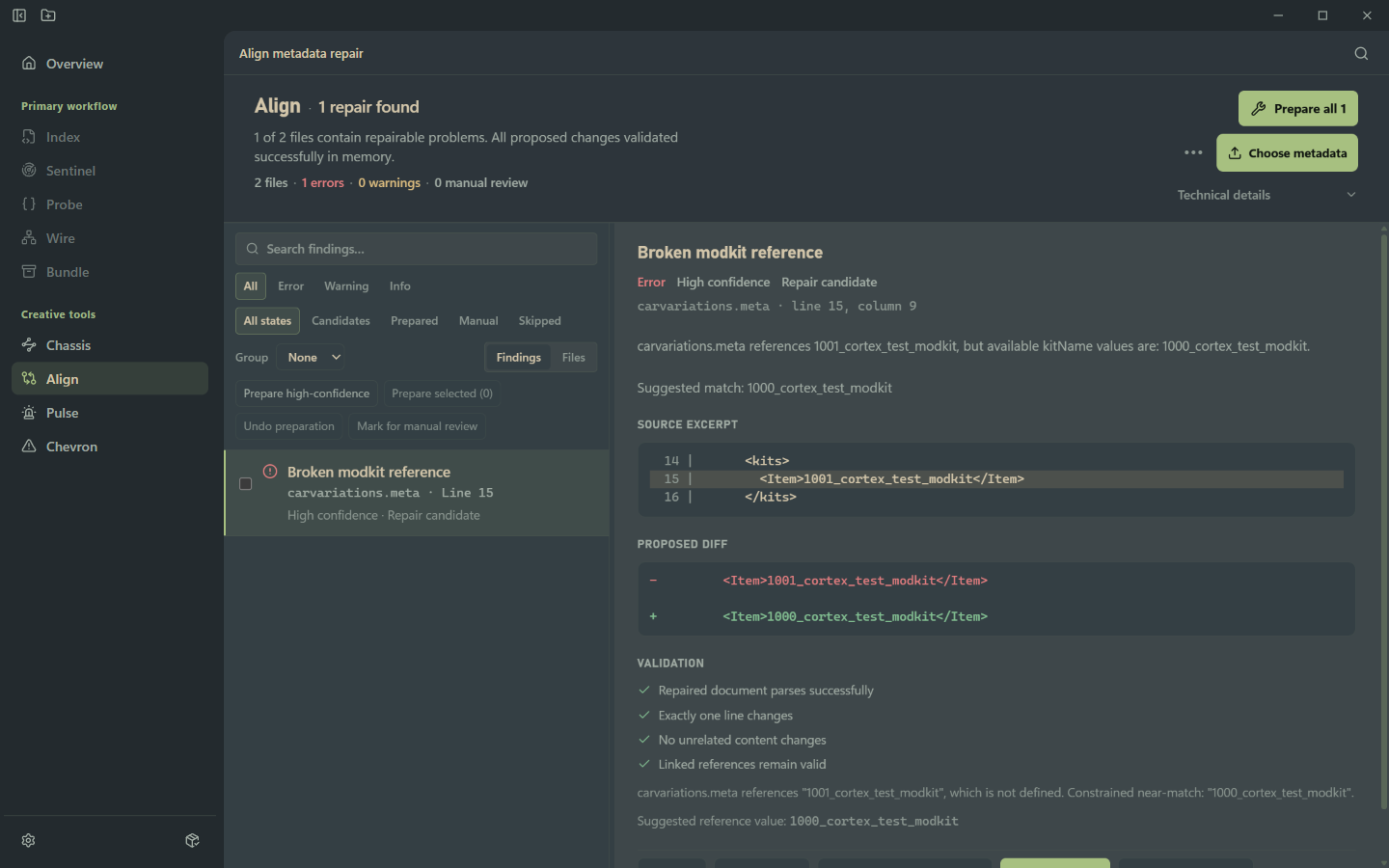
Task: Show all severities with All filter
Action: tap(251, 286)
